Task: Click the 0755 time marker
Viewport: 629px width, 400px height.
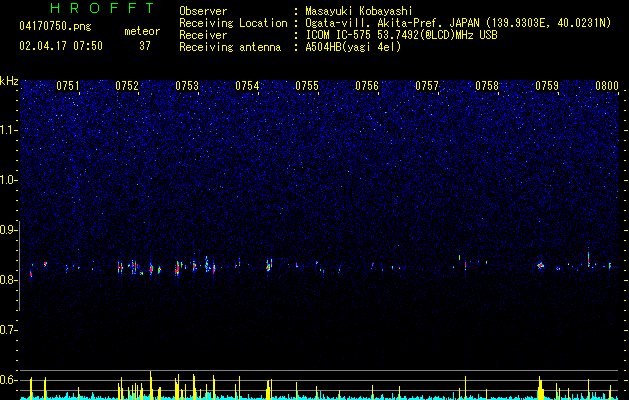Action: [x=307, y=86]
